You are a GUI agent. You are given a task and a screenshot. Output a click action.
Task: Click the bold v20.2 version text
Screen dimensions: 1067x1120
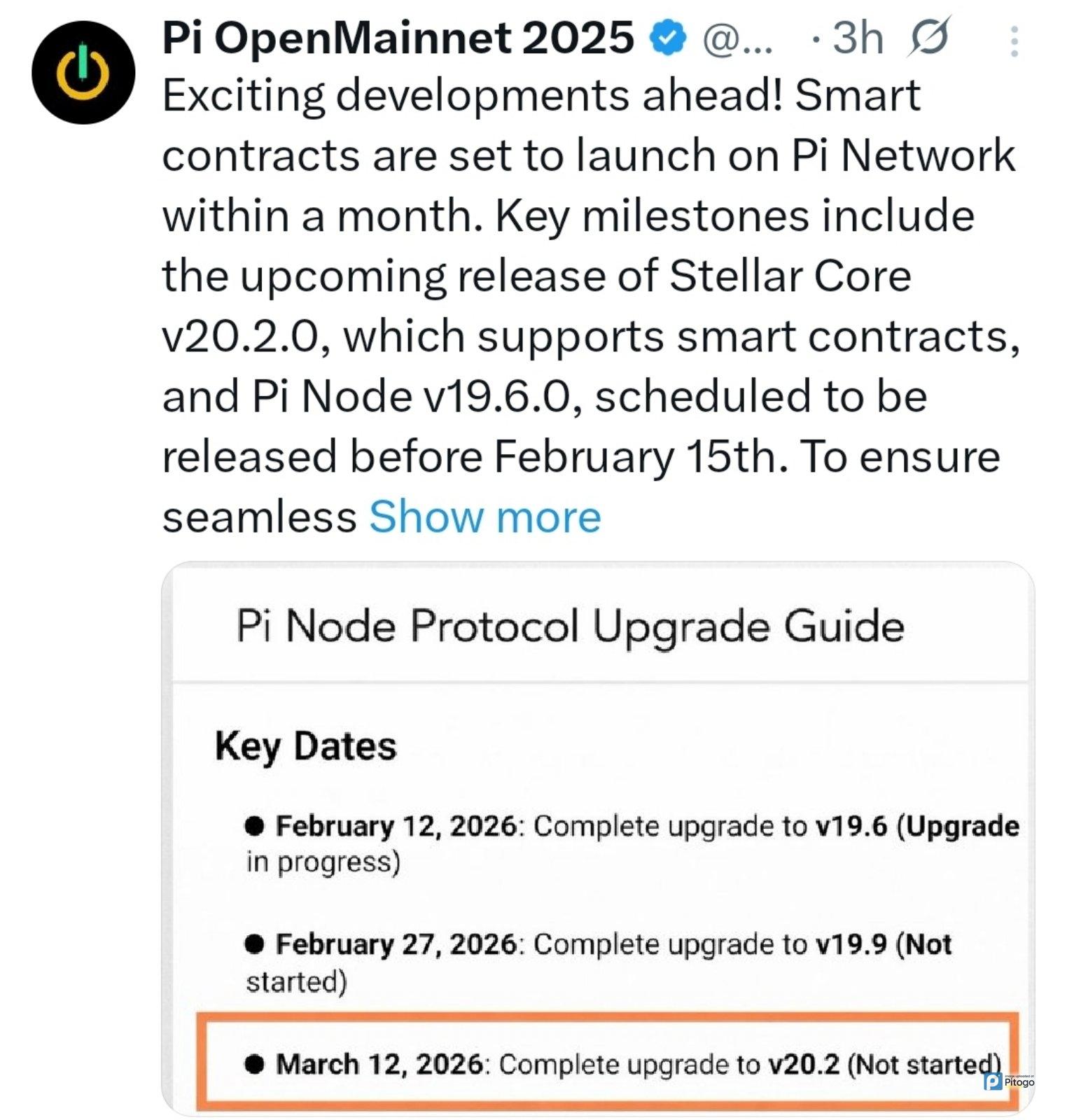click(803, 1064)
